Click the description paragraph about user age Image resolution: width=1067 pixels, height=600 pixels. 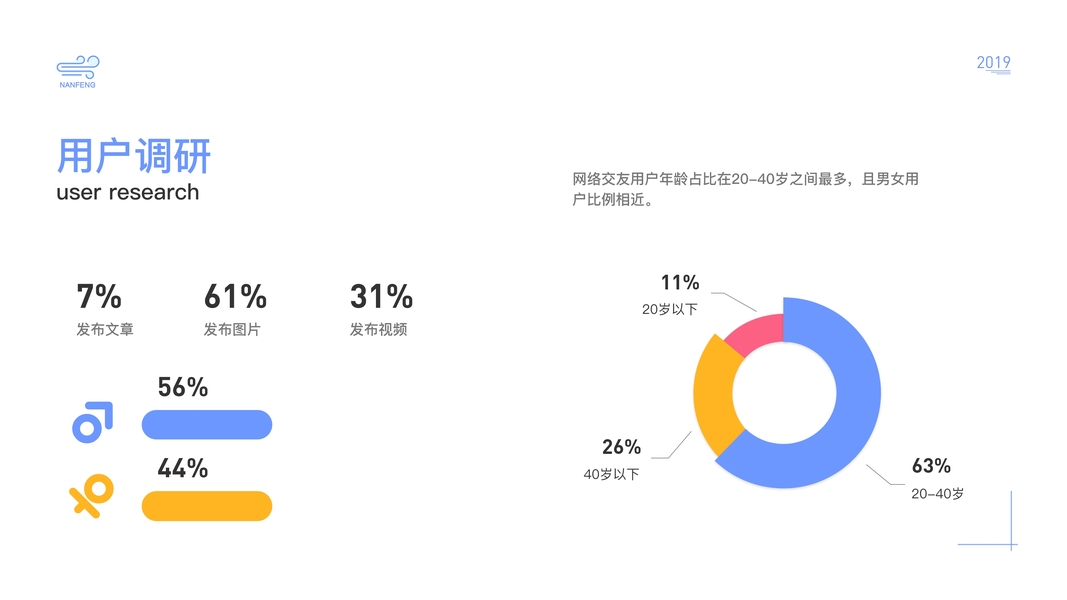745,189
